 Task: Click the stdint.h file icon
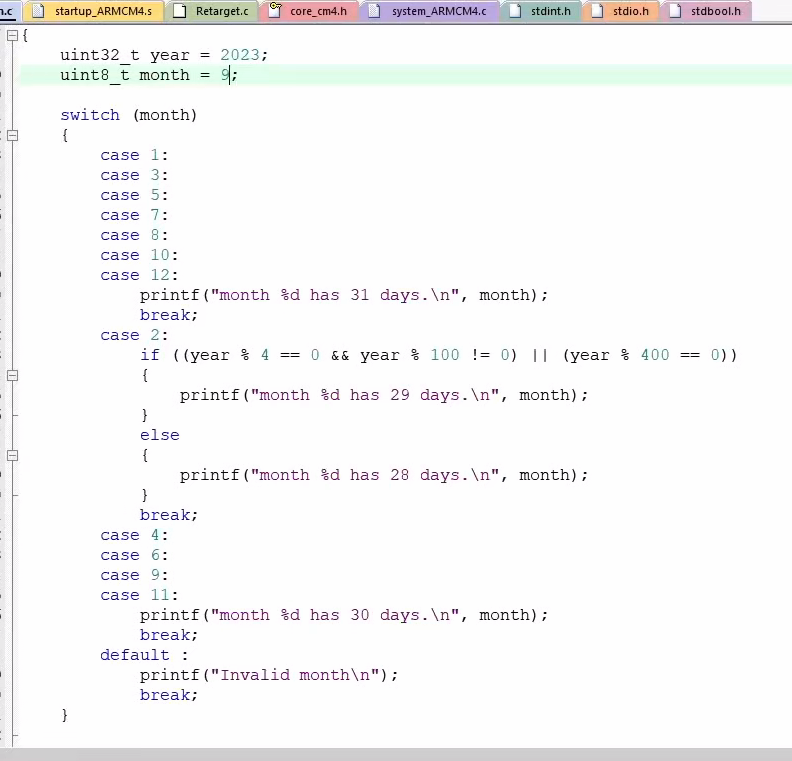point(515,11)
